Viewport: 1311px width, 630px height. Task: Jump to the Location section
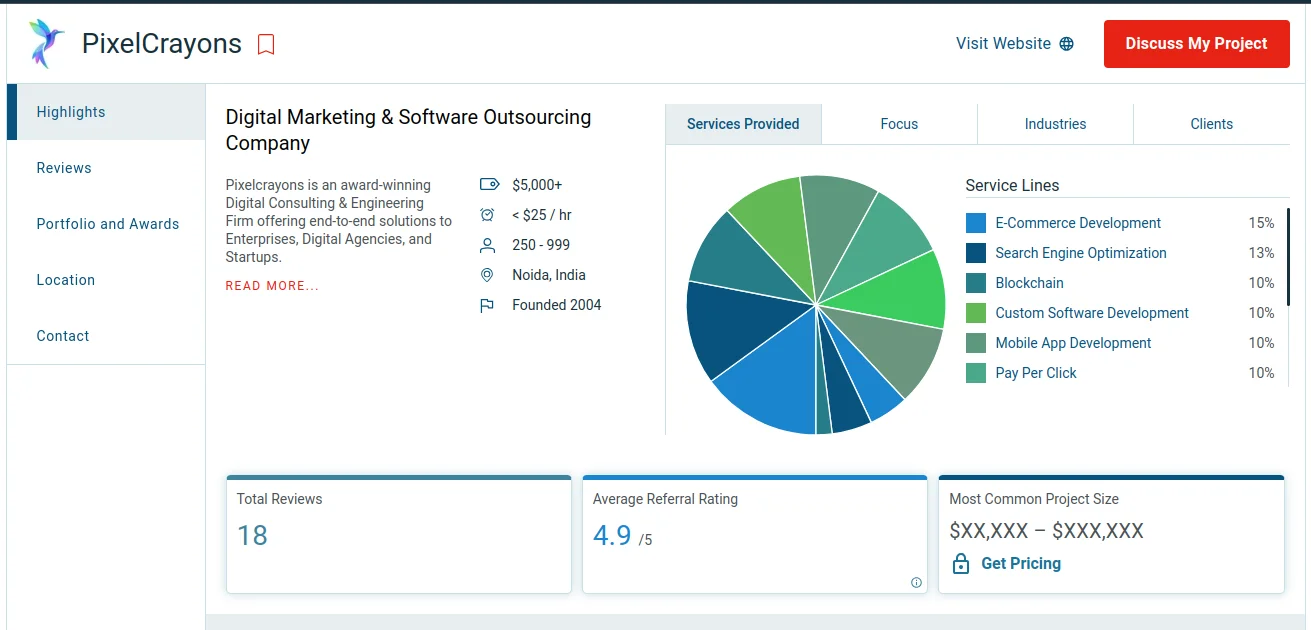click(106, 280)
